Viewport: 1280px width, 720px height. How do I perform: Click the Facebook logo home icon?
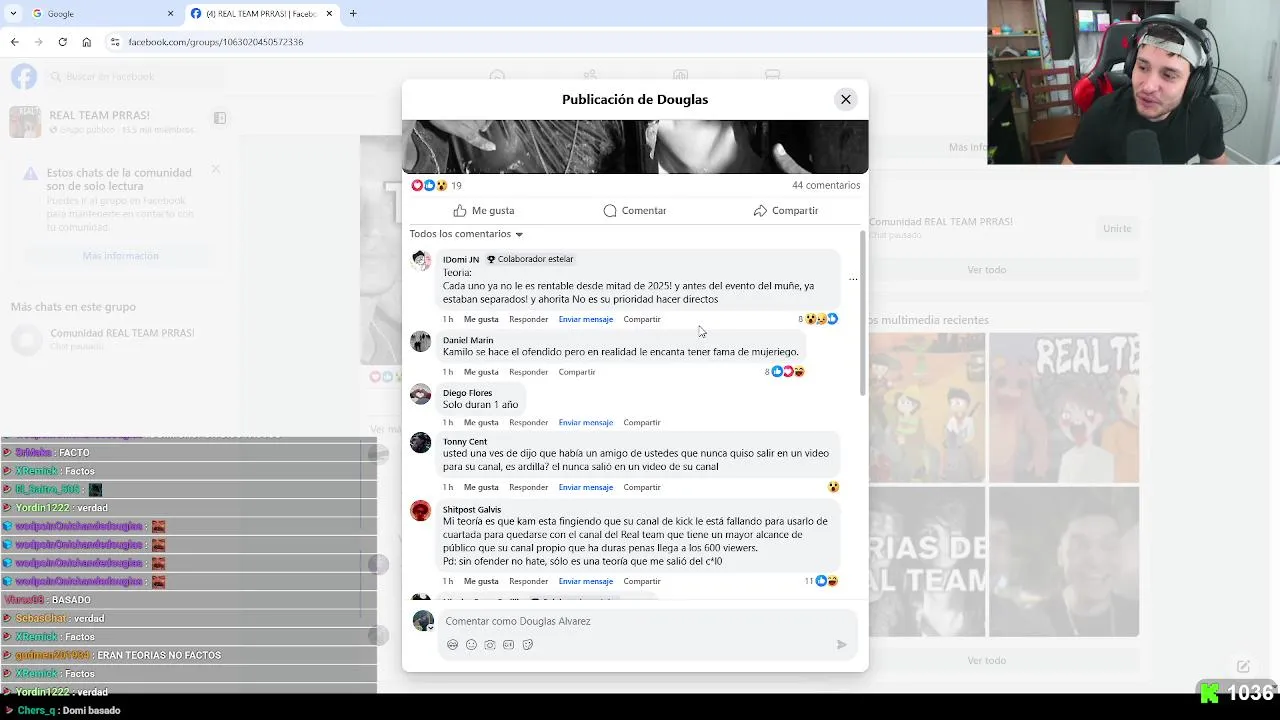tap(24, 76)
